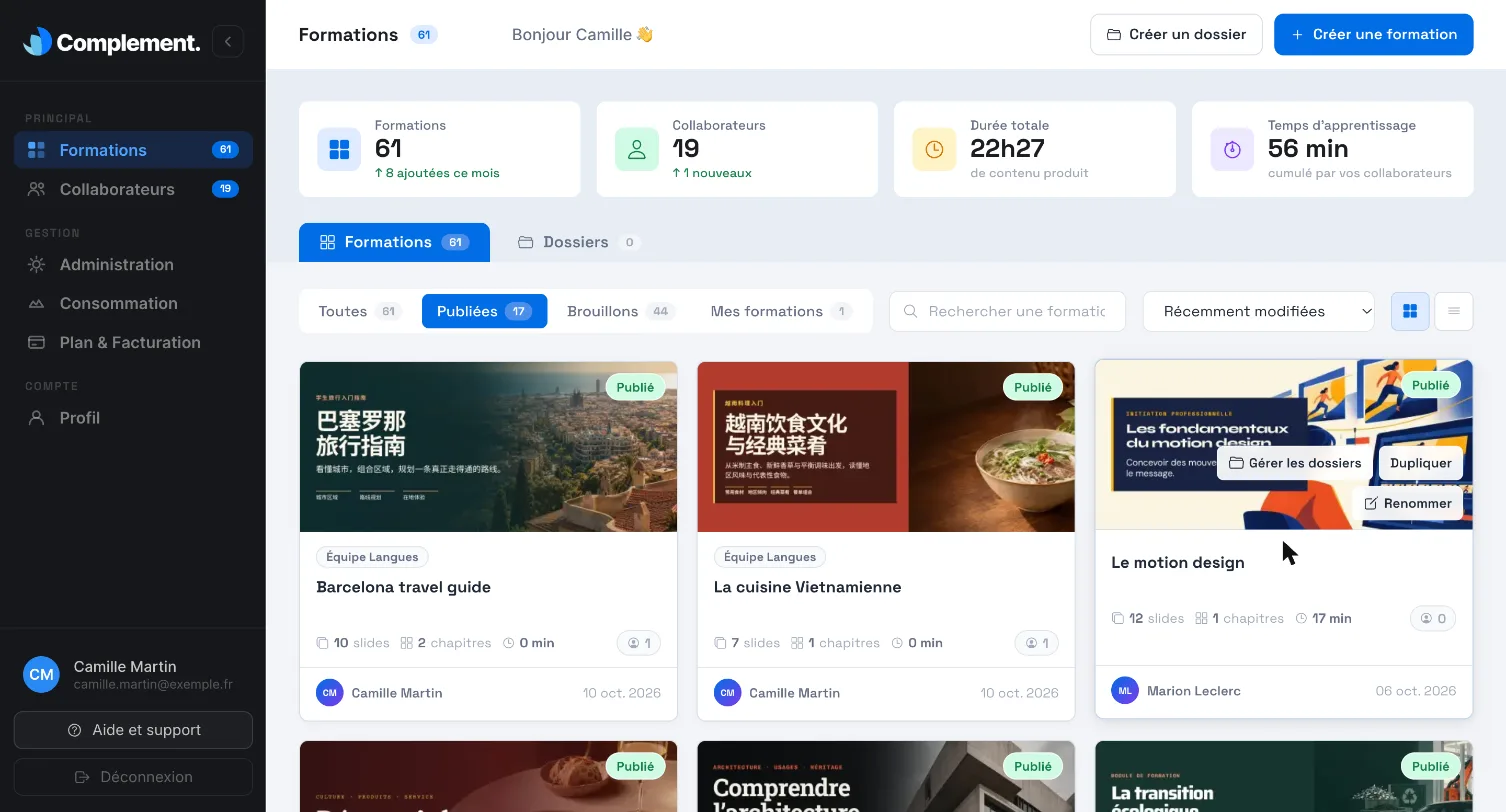Select the Mes formations filter
The height and width of the screenshot is (812, 1506).
click(780, 311)
